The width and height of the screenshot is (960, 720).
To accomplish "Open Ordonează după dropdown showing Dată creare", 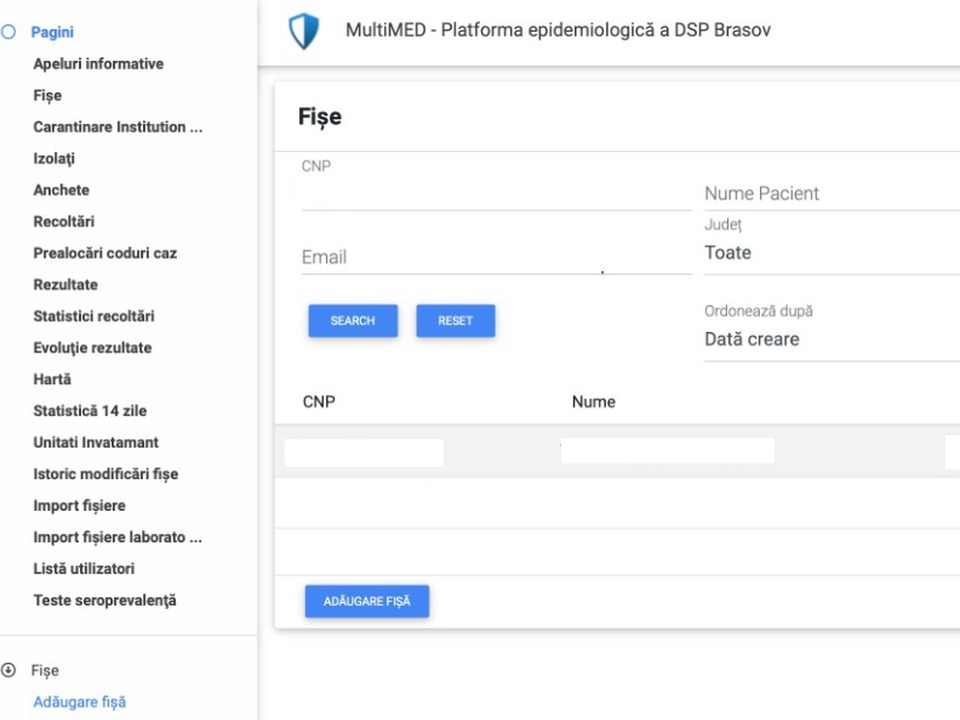I will tap(832, 339).
